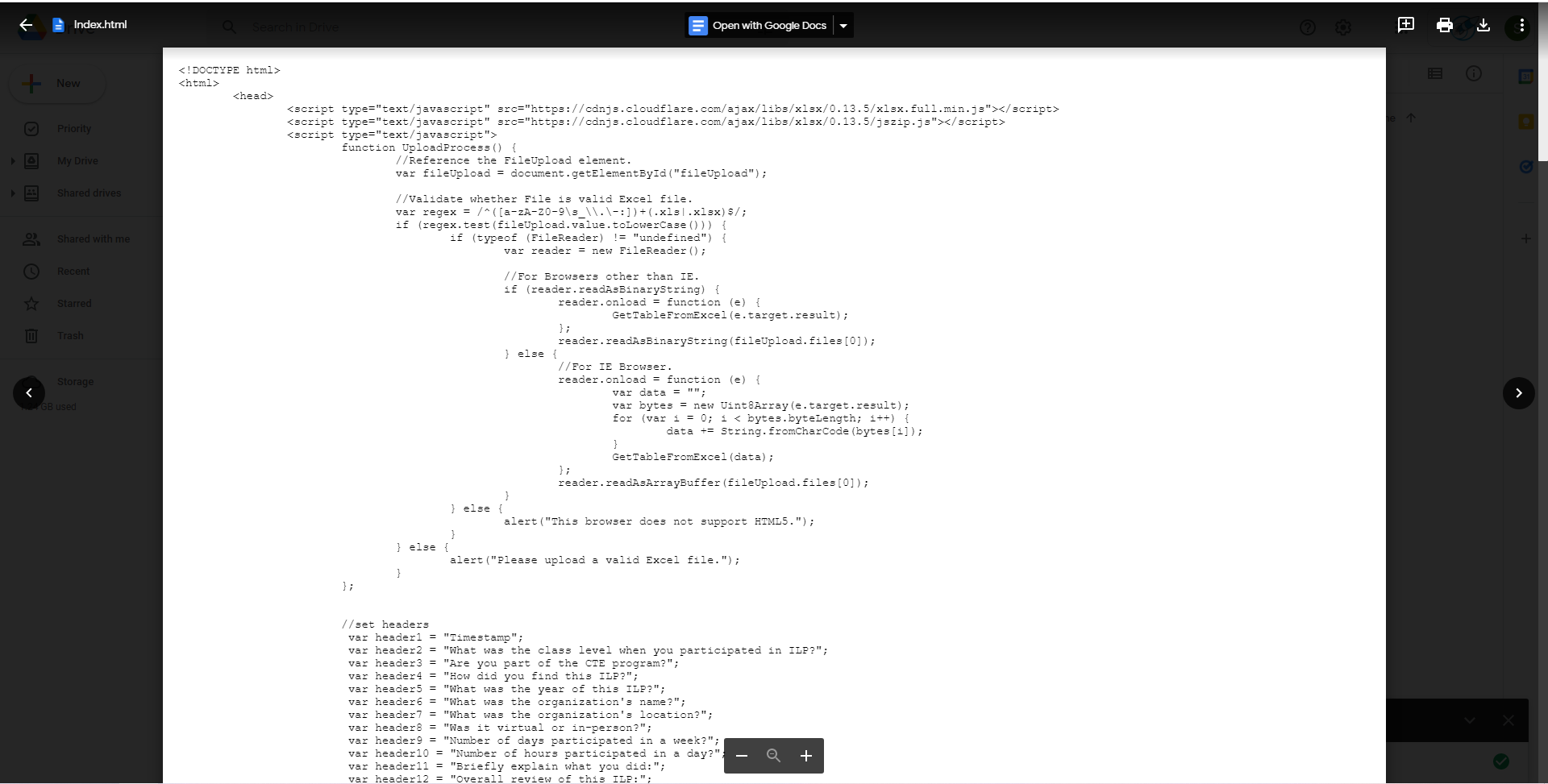Image resolution: width=1548 pixels, height=784 pixels.
Task: Open the more actions three-dot menu
Action: pos(1521,25)
